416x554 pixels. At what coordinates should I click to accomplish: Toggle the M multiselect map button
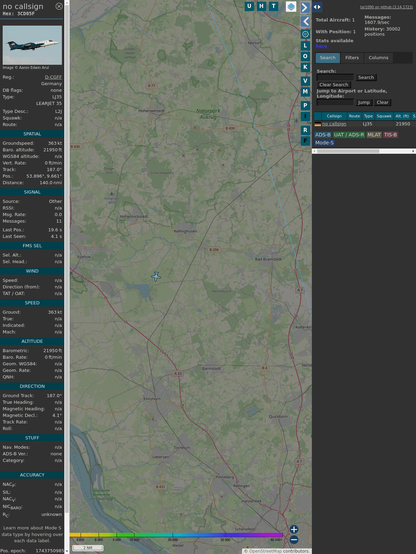point(305,92)
